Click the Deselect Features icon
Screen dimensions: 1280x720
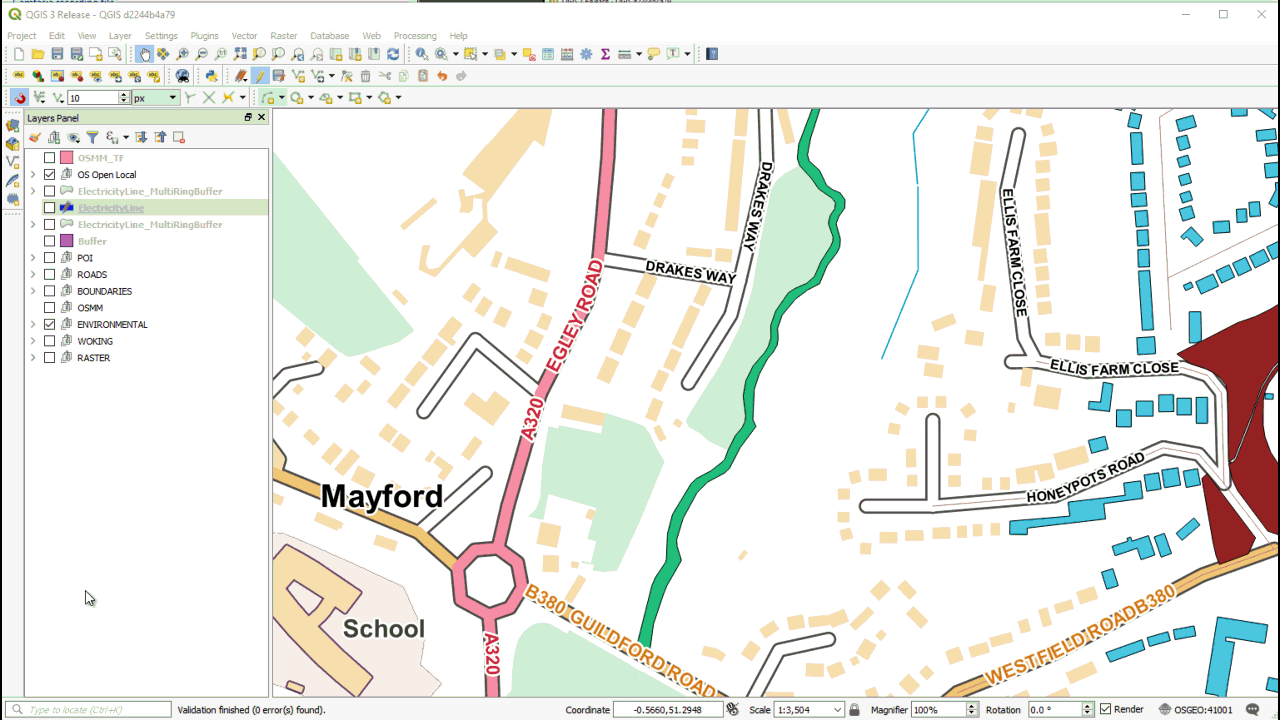[528, 54]
